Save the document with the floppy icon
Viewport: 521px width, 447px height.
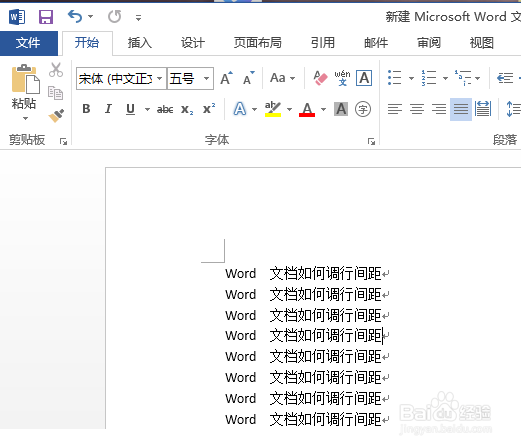coord(46,17)
